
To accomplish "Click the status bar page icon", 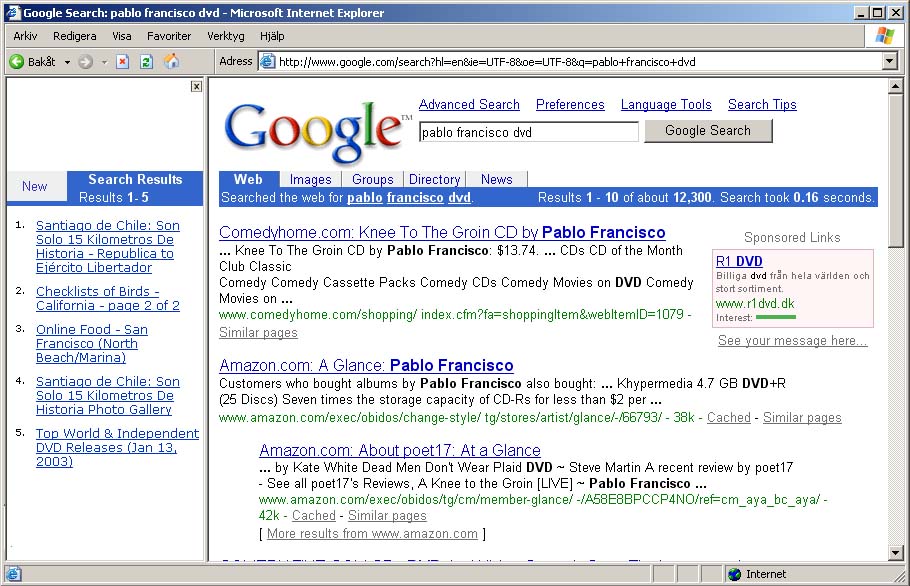I will [14, 574].
